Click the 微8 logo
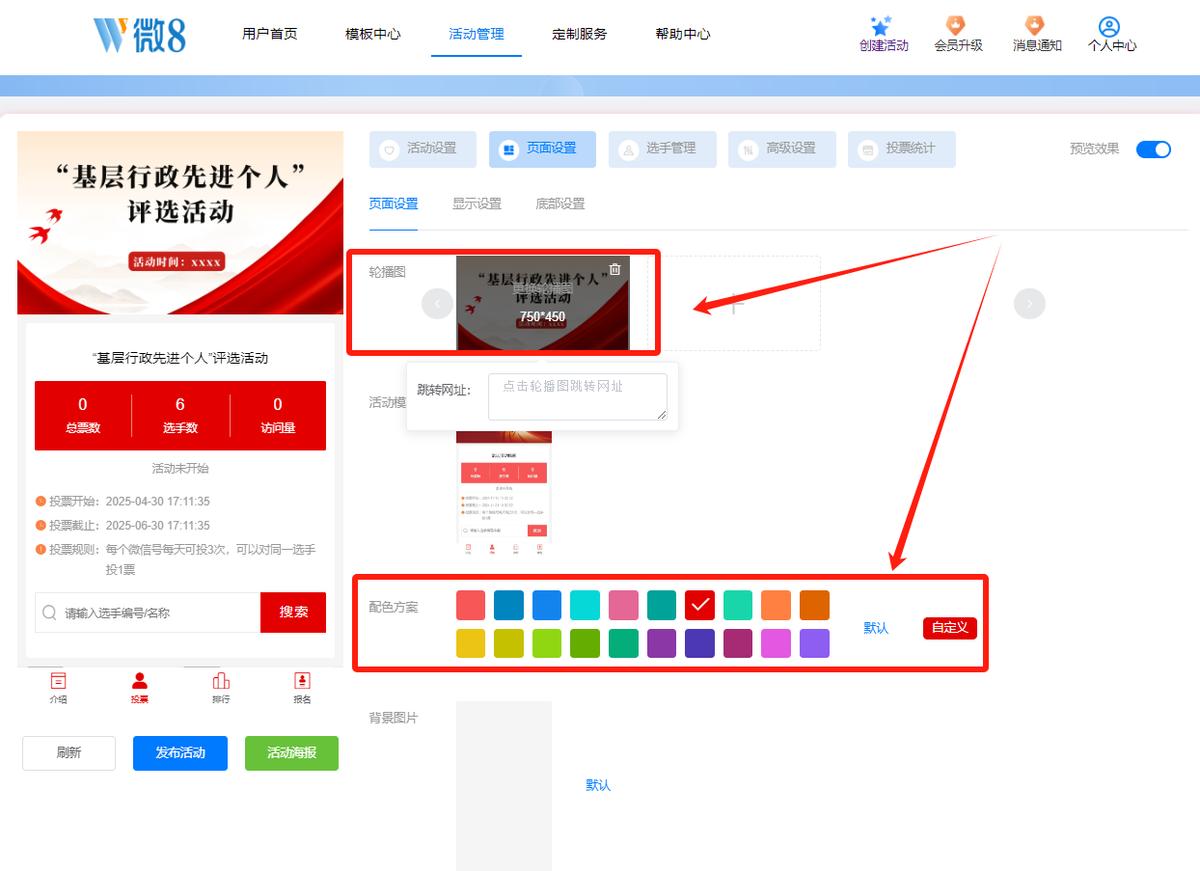Viewport: 1200px width, 871px height. coord(139,34)
